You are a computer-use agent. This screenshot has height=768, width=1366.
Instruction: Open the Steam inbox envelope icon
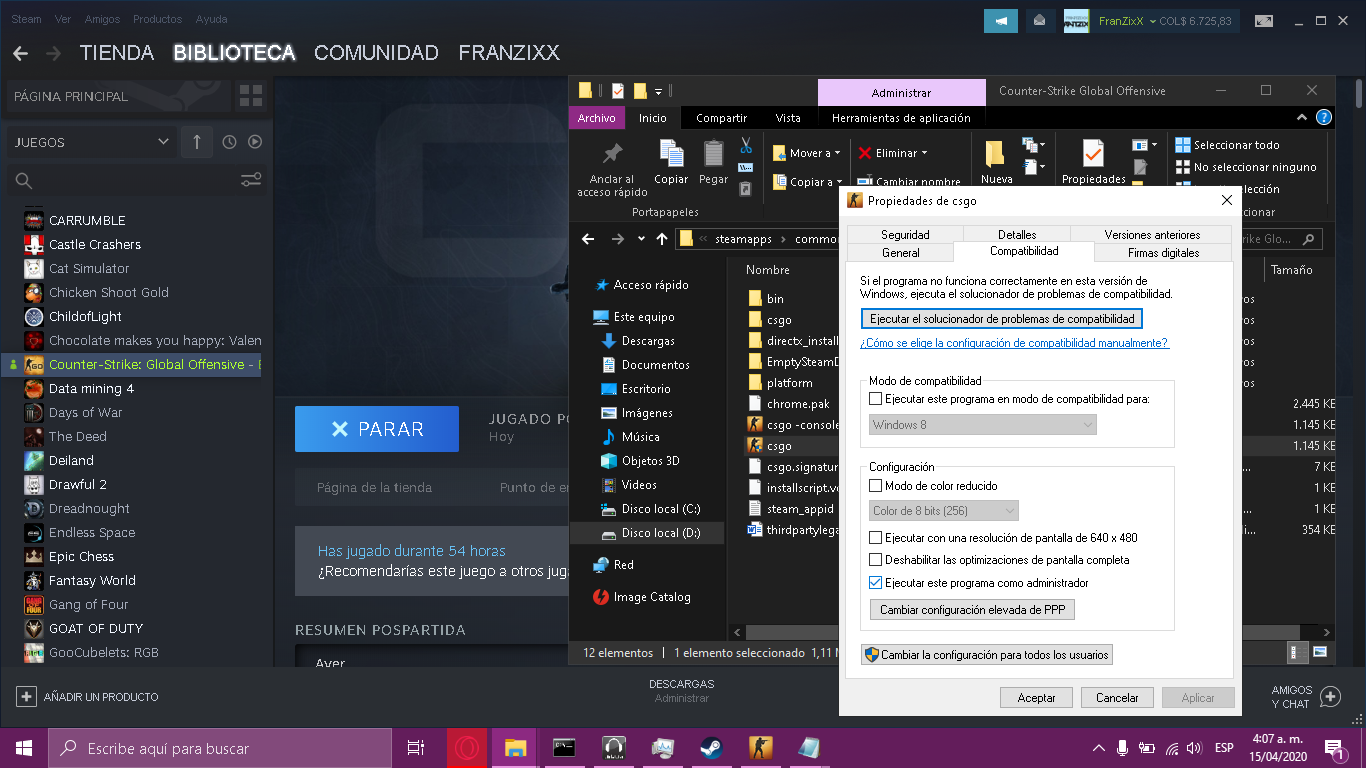(1039, 20)
